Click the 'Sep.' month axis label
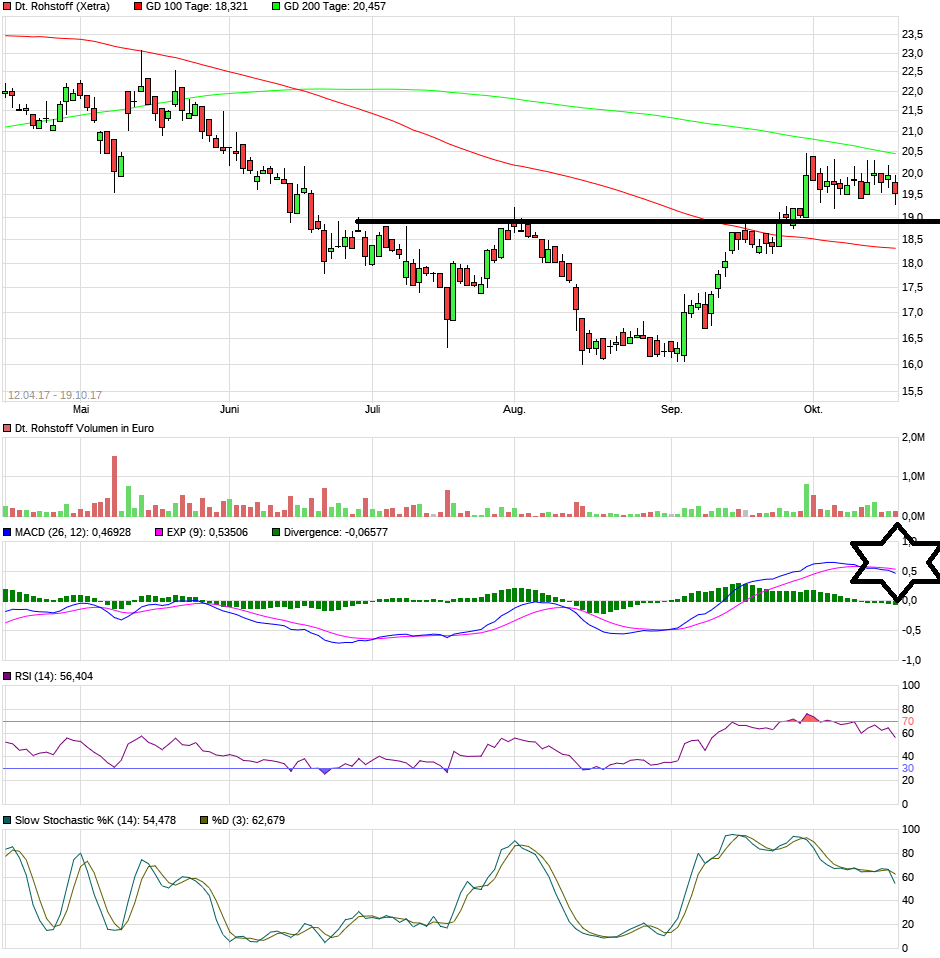The image size is (940, 958). point(671,409)
